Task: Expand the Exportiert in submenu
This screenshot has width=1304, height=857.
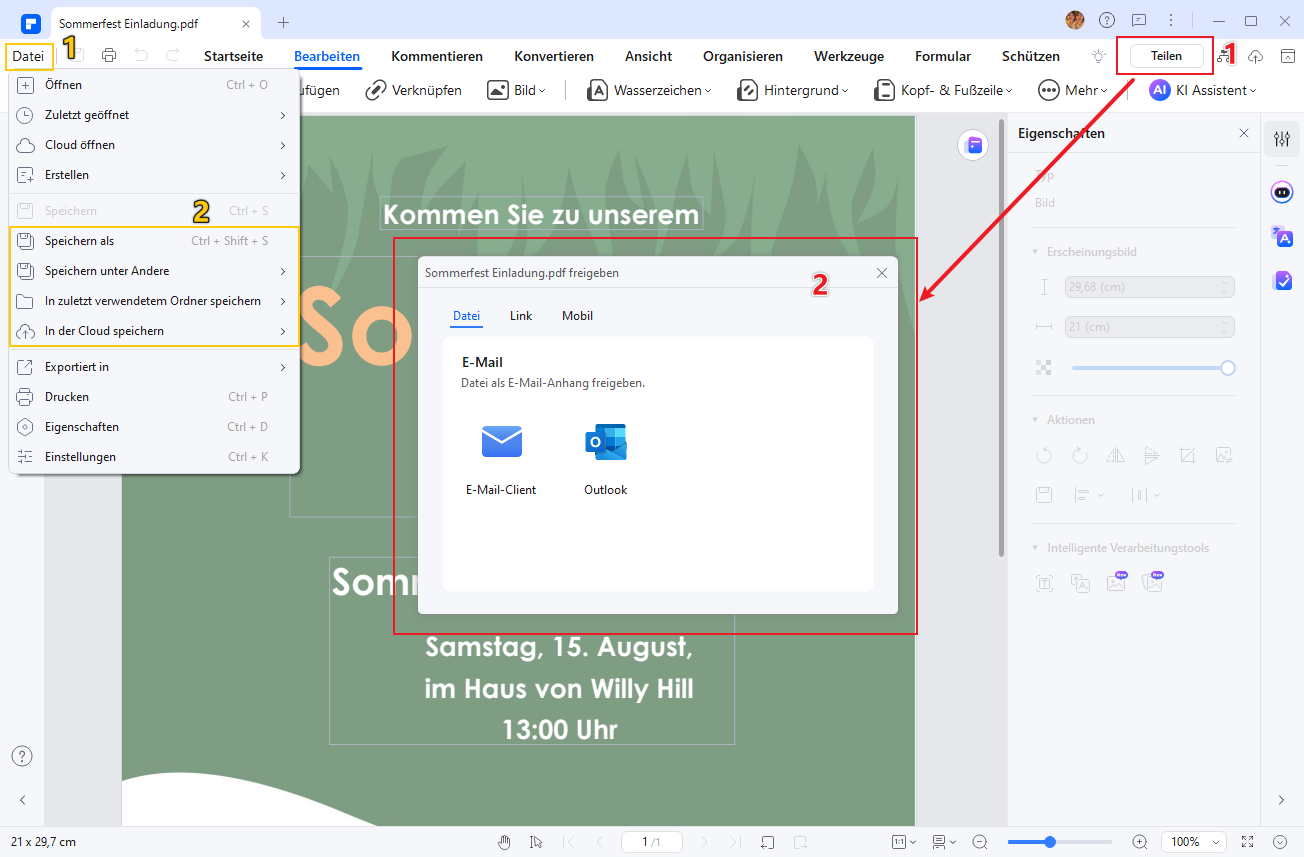Action: (152, 367)
